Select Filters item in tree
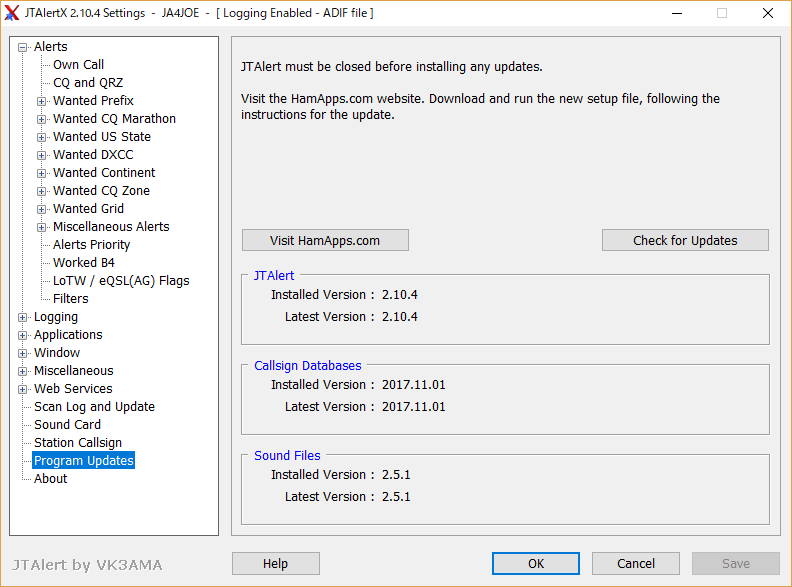Image resolution: width=792 pixels, height=587 pixels. (x=71, y=299)
